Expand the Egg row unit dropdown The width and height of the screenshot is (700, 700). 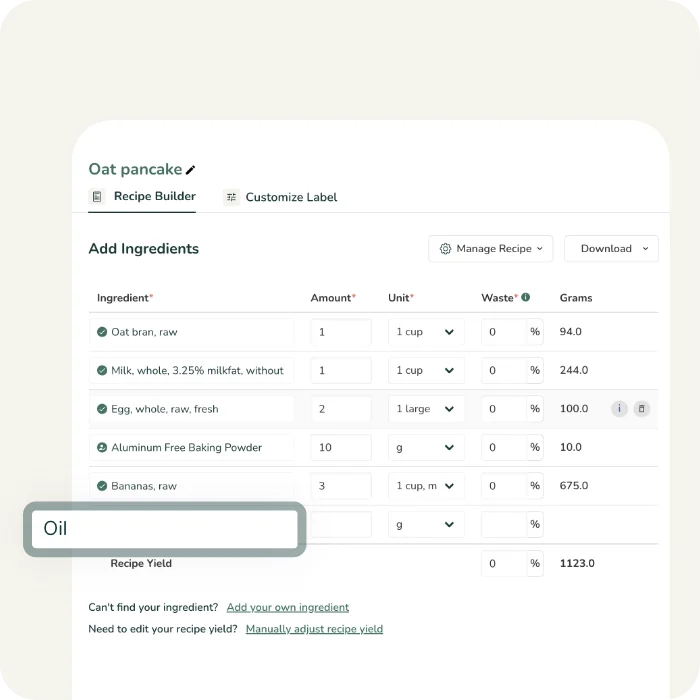(x=425, y=409)
